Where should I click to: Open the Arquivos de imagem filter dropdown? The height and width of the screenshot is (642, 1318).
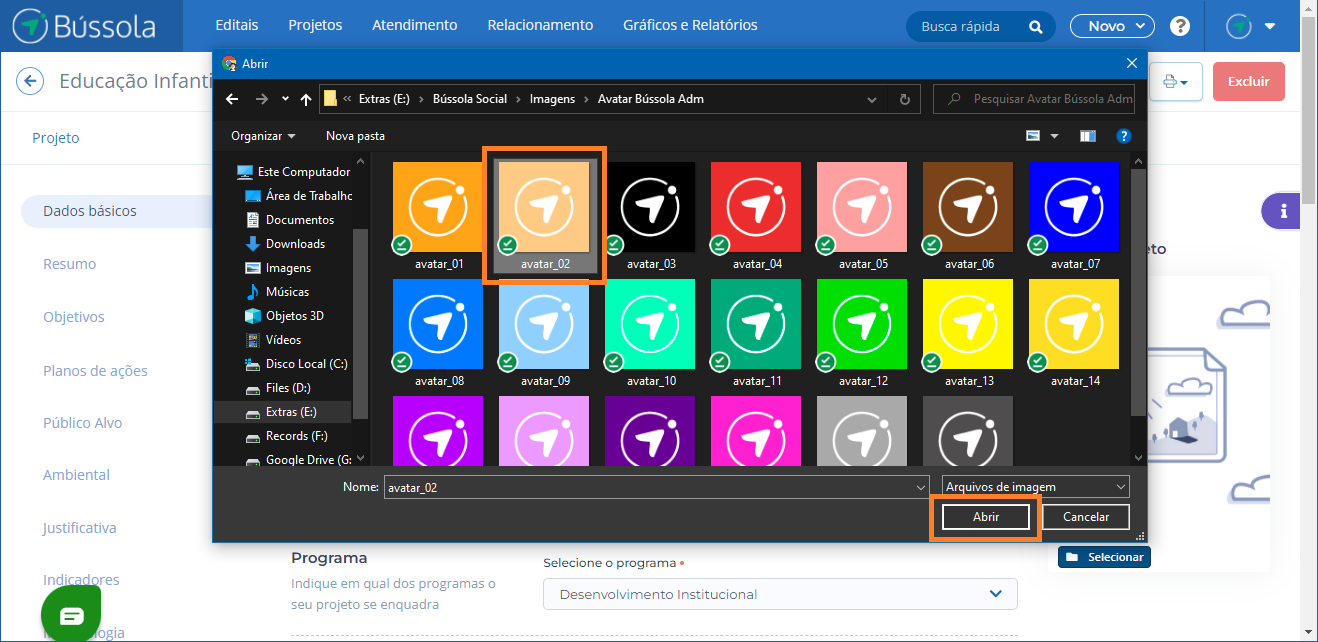(1036, 487)
